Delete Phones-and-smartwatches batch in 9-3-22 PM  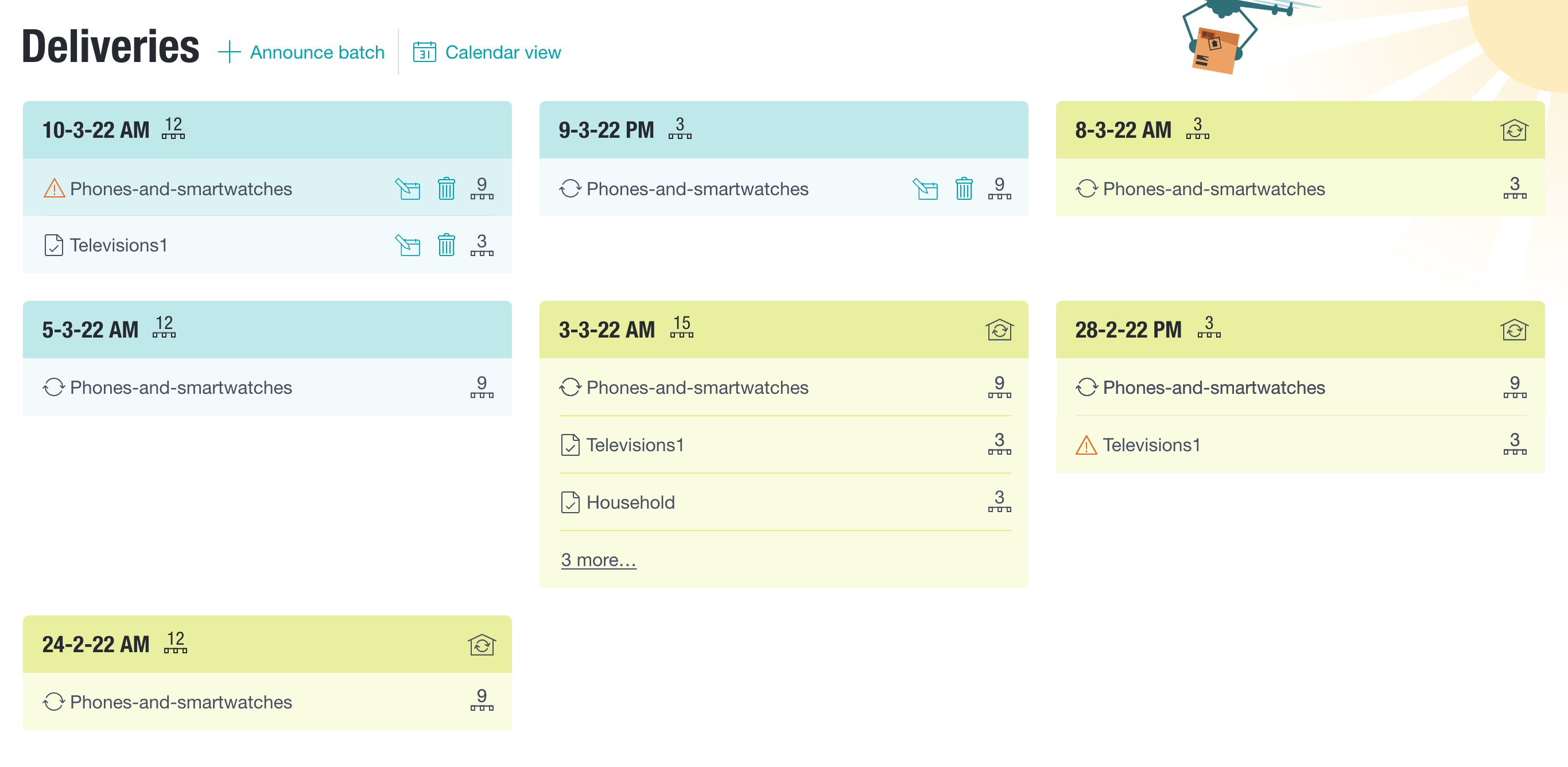tap(964, 189)
